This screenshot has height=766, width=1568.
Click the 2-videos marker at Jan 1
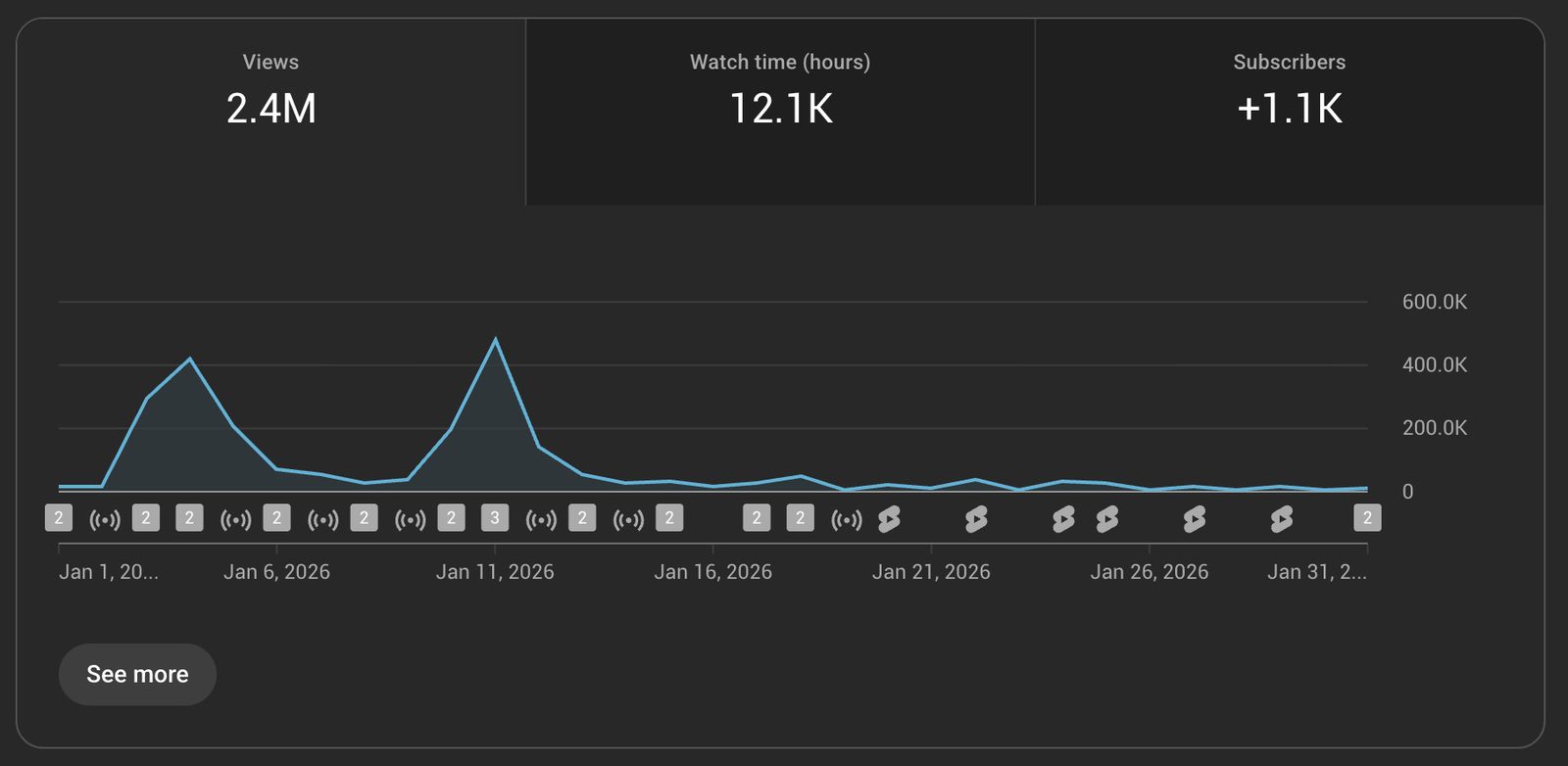tap(59, 518)
